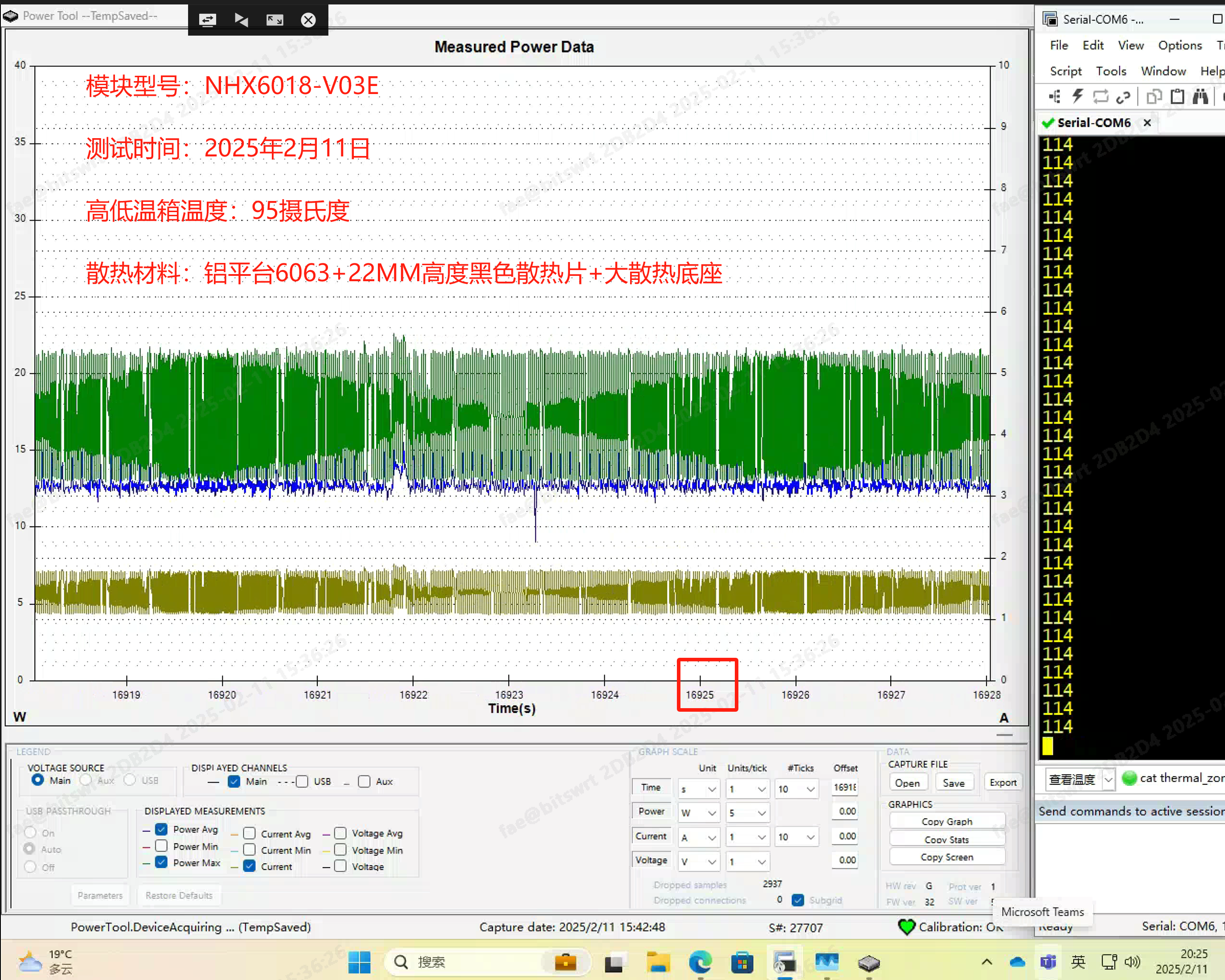Enable Aux displayed channel checkbox
This screenshot has width=1225, height=980.
tap(364, 782)
